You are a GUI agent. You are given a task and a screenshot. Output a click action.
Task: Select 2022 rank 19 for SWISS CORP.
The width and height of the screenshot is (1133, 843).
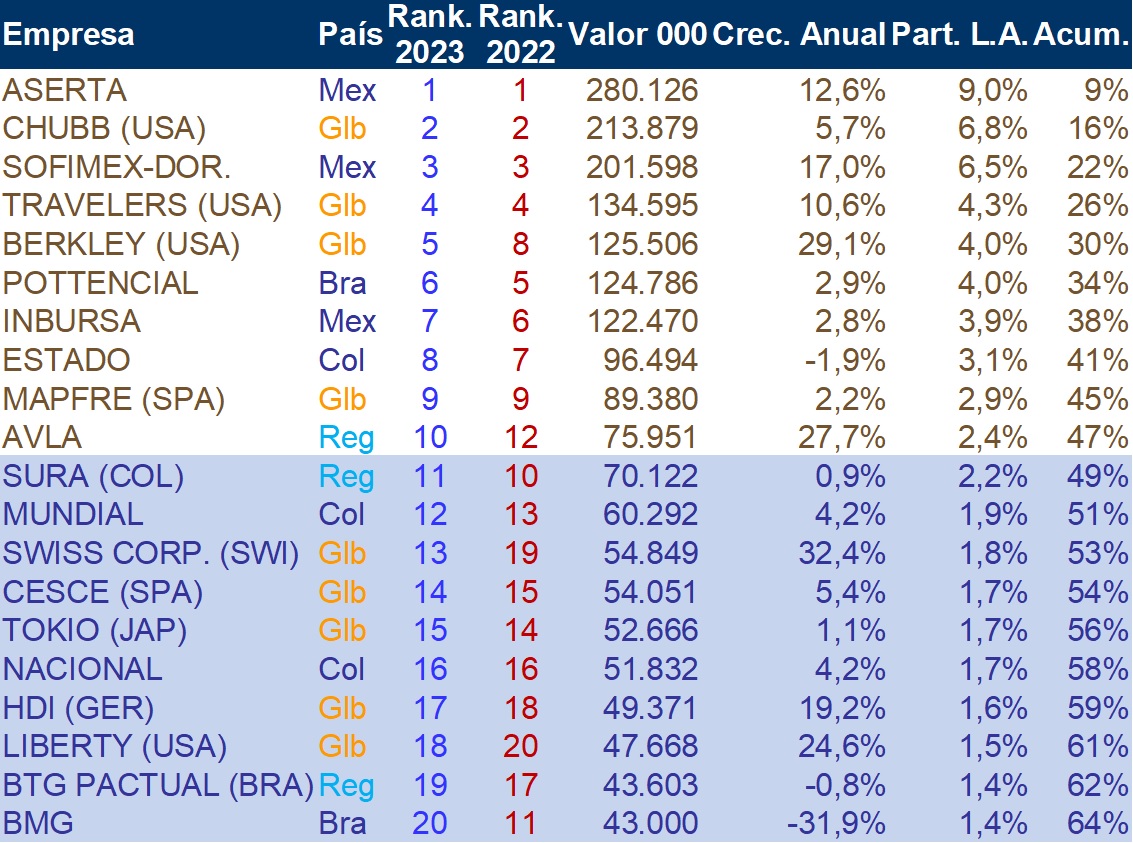pos(520,553)
